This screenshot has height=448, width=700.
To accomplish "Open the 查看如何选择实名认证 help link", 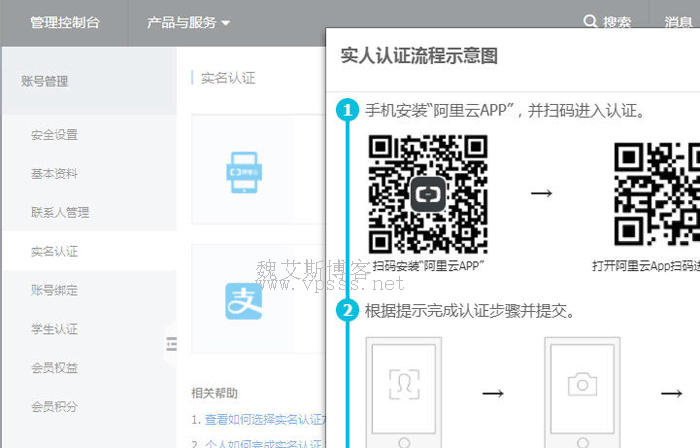I will pos(258,418).
